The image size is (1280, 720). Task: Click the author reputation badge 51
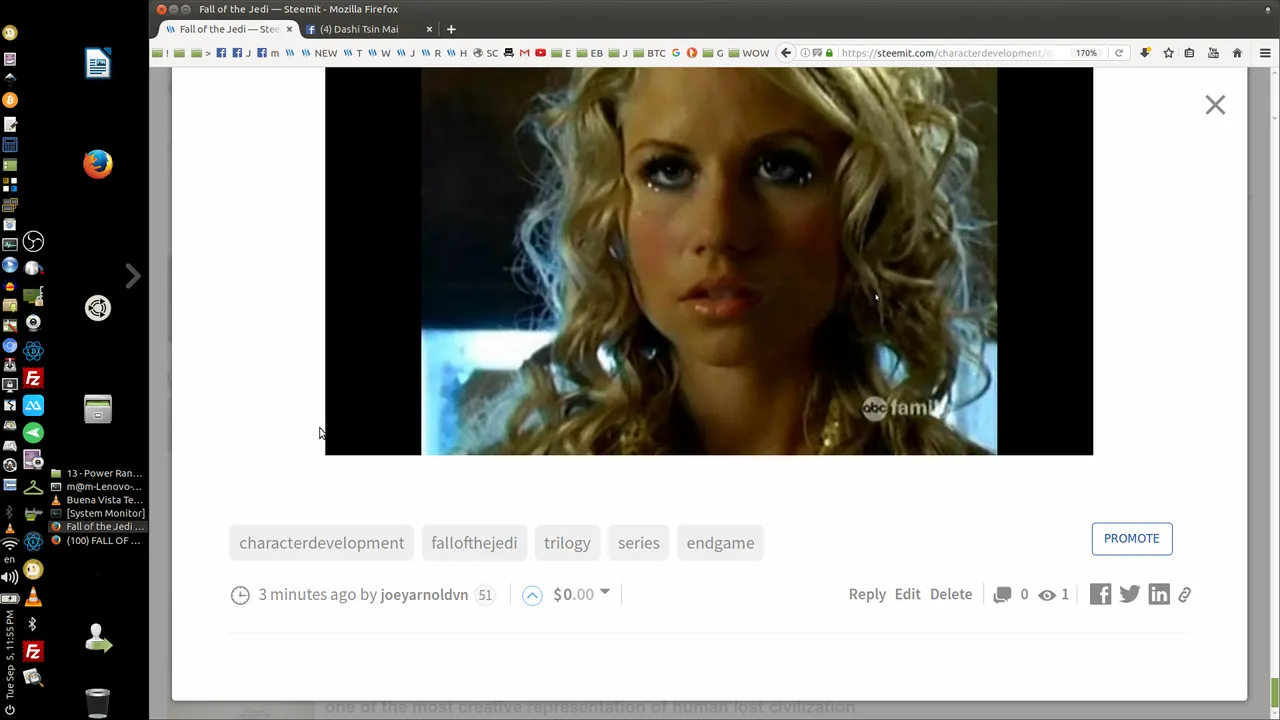click(485, 594)
